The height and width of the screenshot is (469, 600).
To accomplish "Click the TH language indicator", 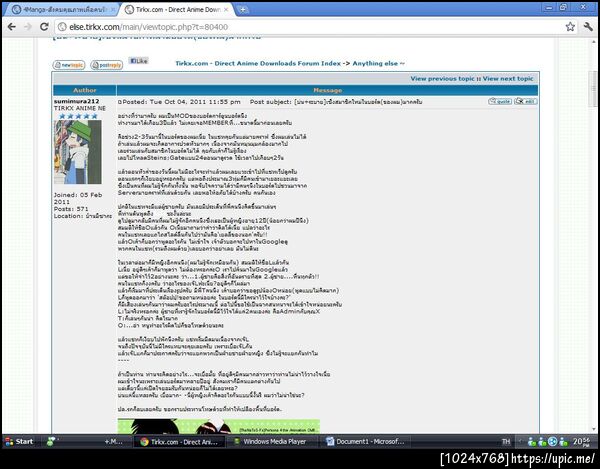I will point(506,442).
